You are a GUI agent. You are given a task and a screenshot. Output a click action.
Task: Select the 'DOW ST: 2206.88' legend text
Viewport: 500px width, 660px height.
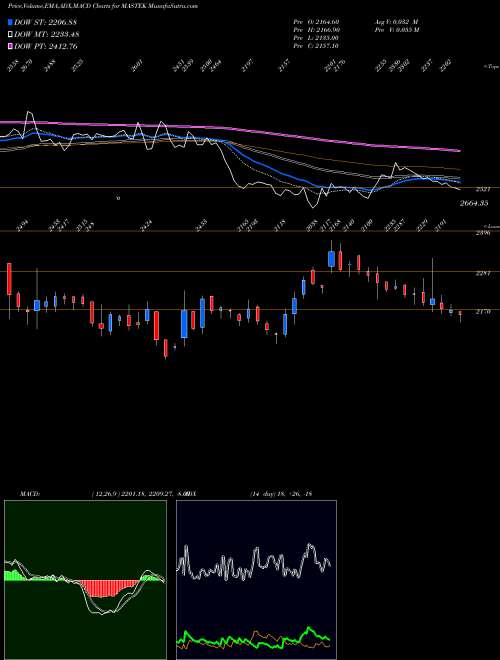point(46,22)
